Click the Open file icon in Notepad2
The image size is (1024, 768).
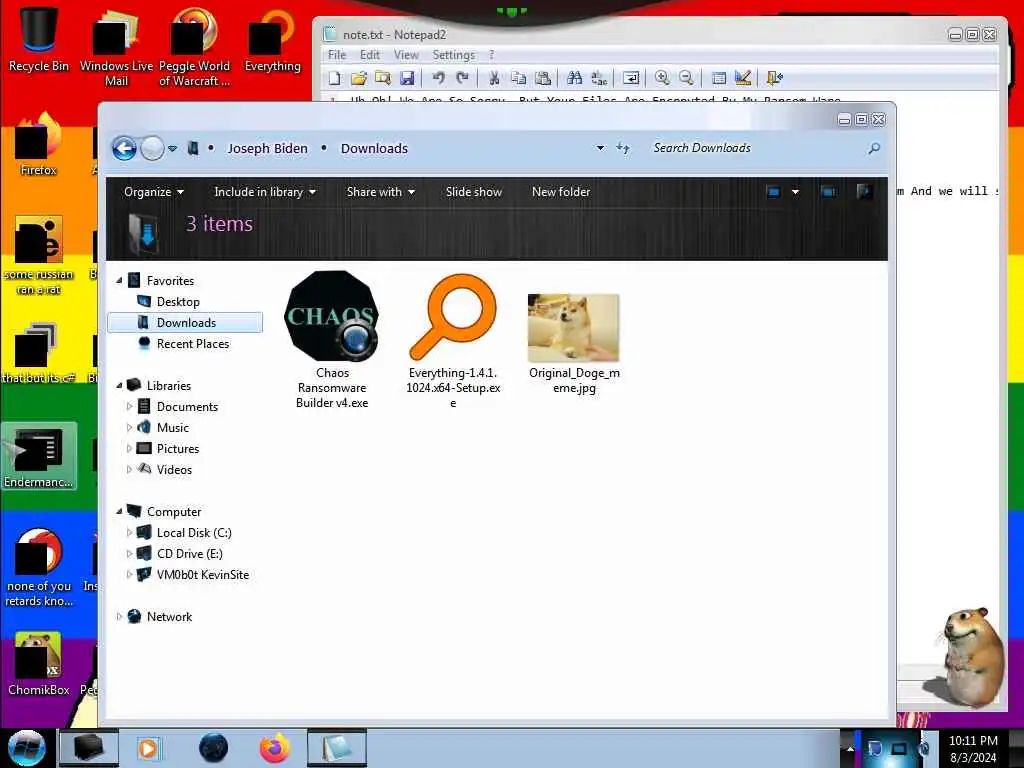[x=359, y=78]
